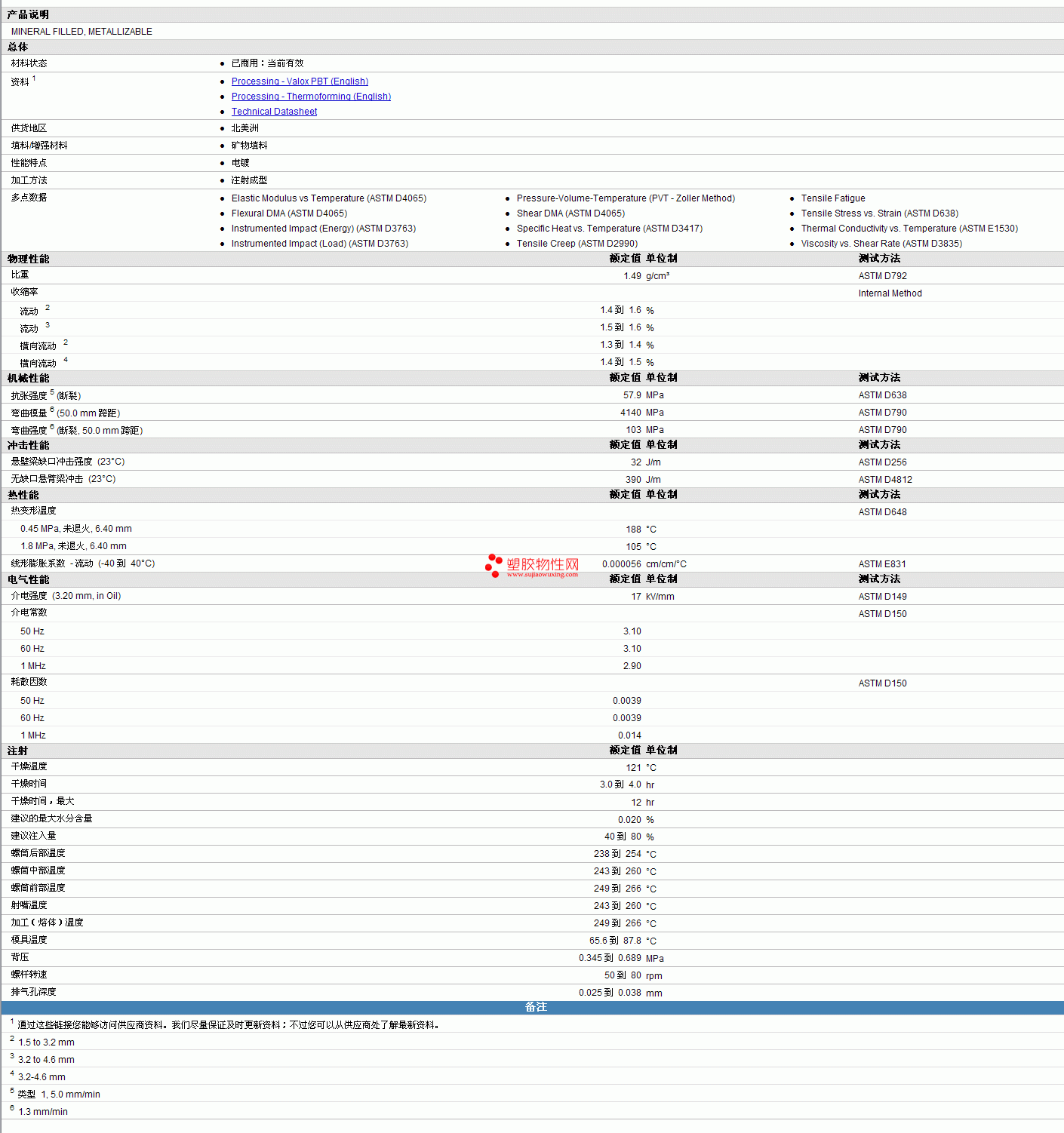Click Shear DMA (ASTM D4065) entry
Screen dimensions: 1064x1133
(x=570, y=213)
